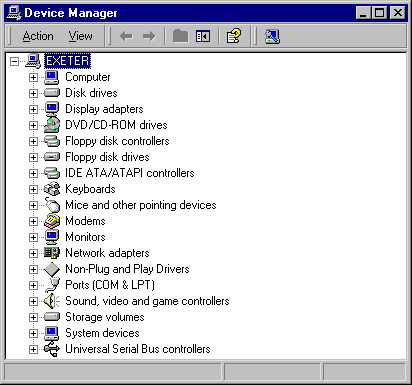The image size is (412, 385).
Task: Expand the Network adapters category
Action: pos(33,253)
